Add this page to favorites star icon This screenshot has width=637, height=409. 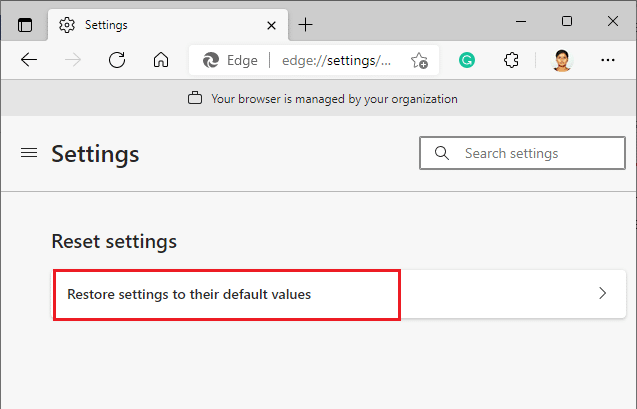(419, 60)
